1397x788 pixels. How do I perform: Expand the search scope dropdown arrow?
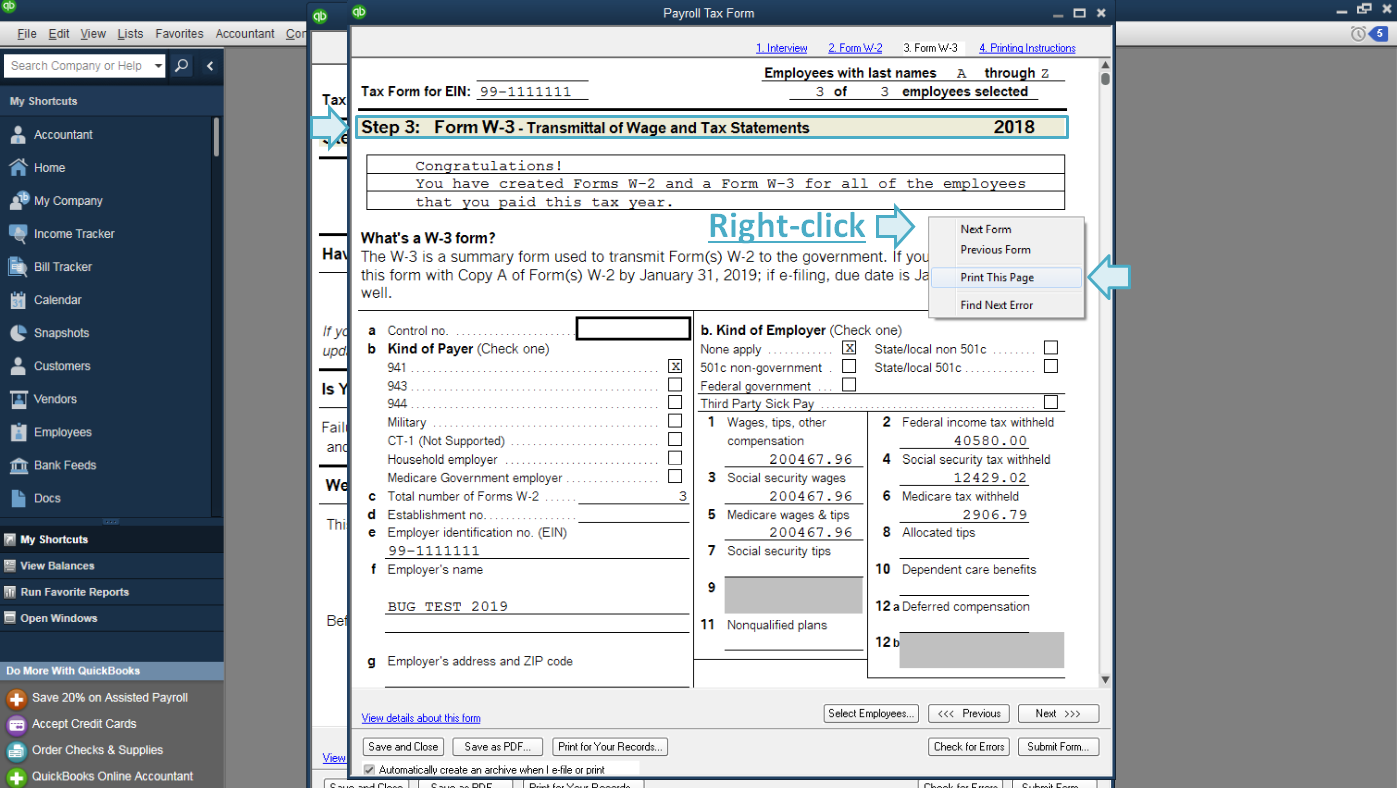click(158, 66)
